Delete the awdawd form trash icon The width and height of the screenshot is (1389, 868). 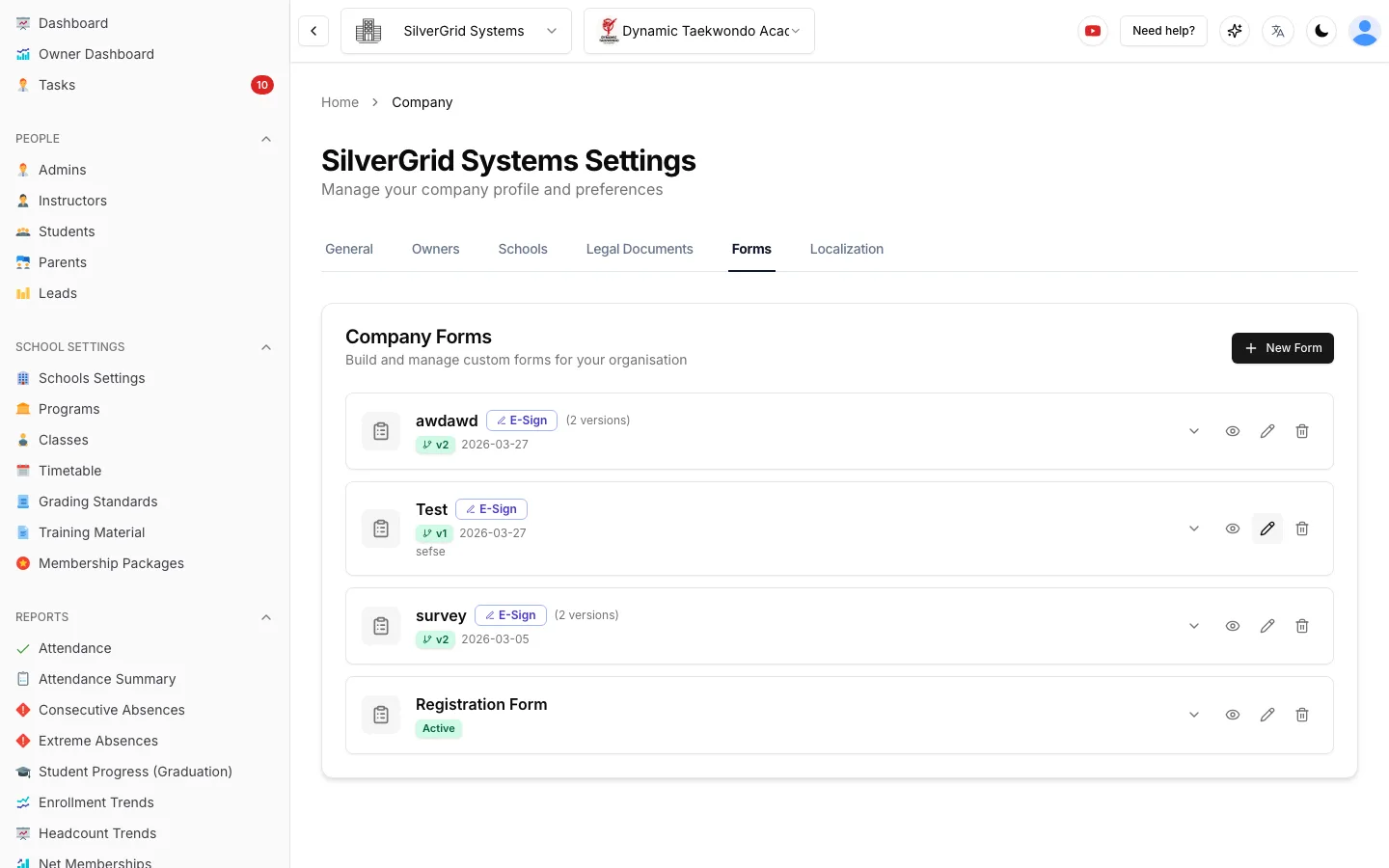click(1302, 431)
